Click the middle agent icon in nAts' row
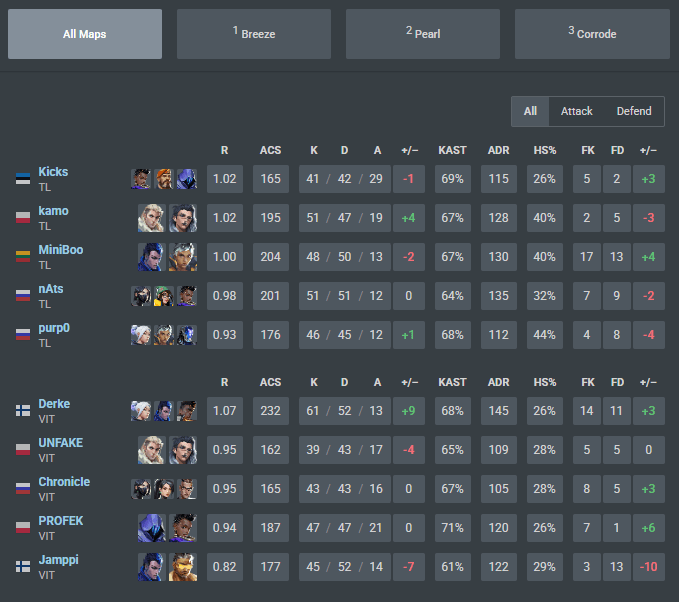 pos(164,296)
